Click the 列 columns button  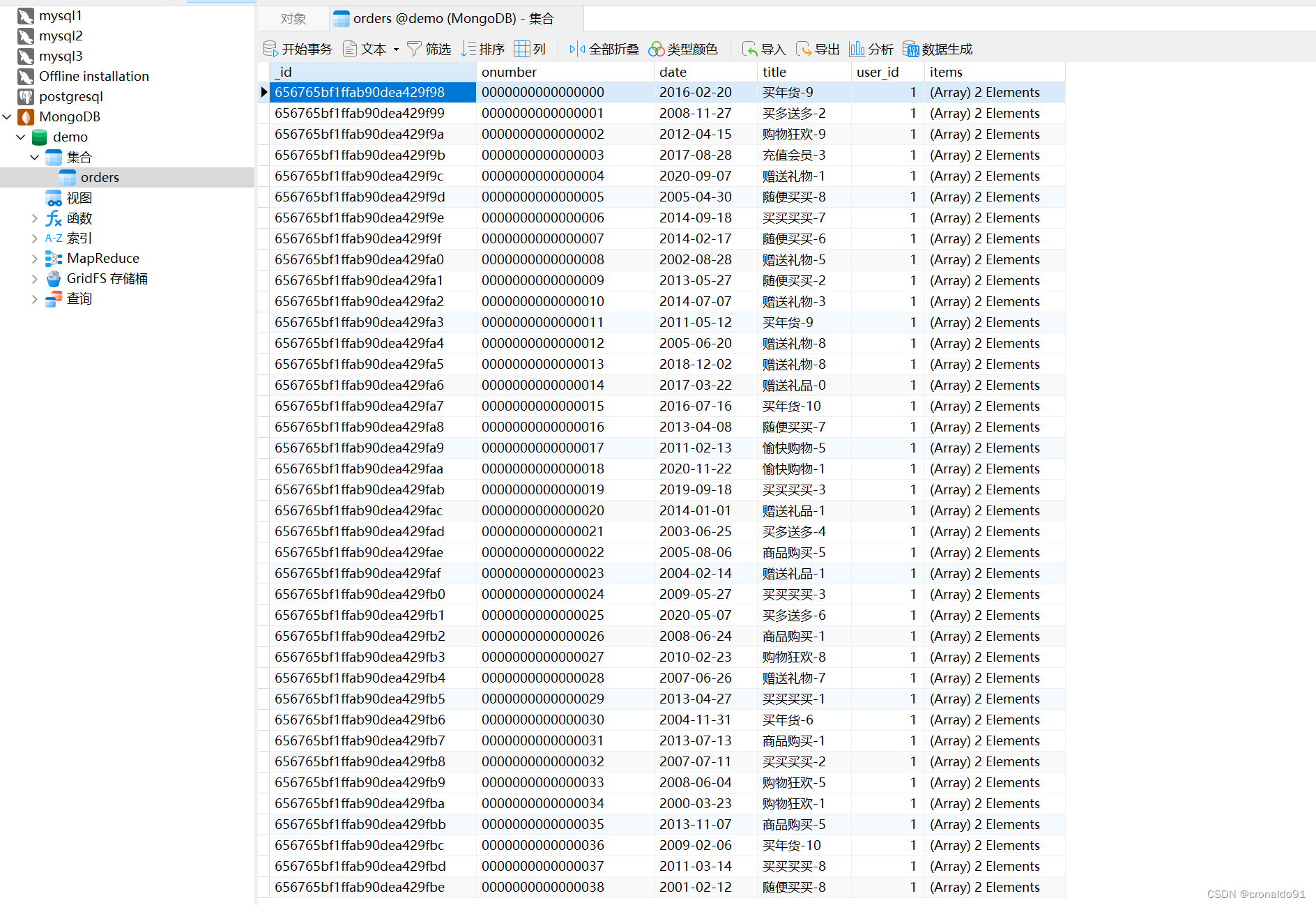coord(530,49)
